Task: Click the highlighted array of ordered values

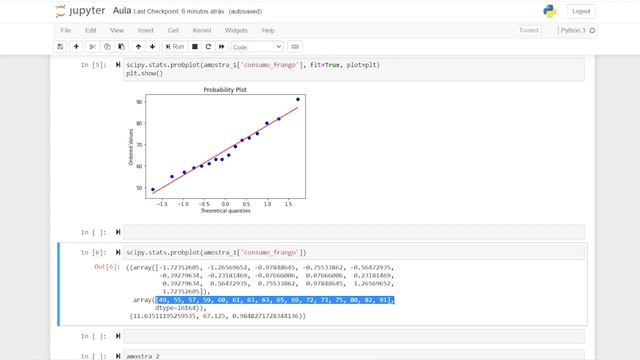Action: pyautogui.click(x=275, y=300)
